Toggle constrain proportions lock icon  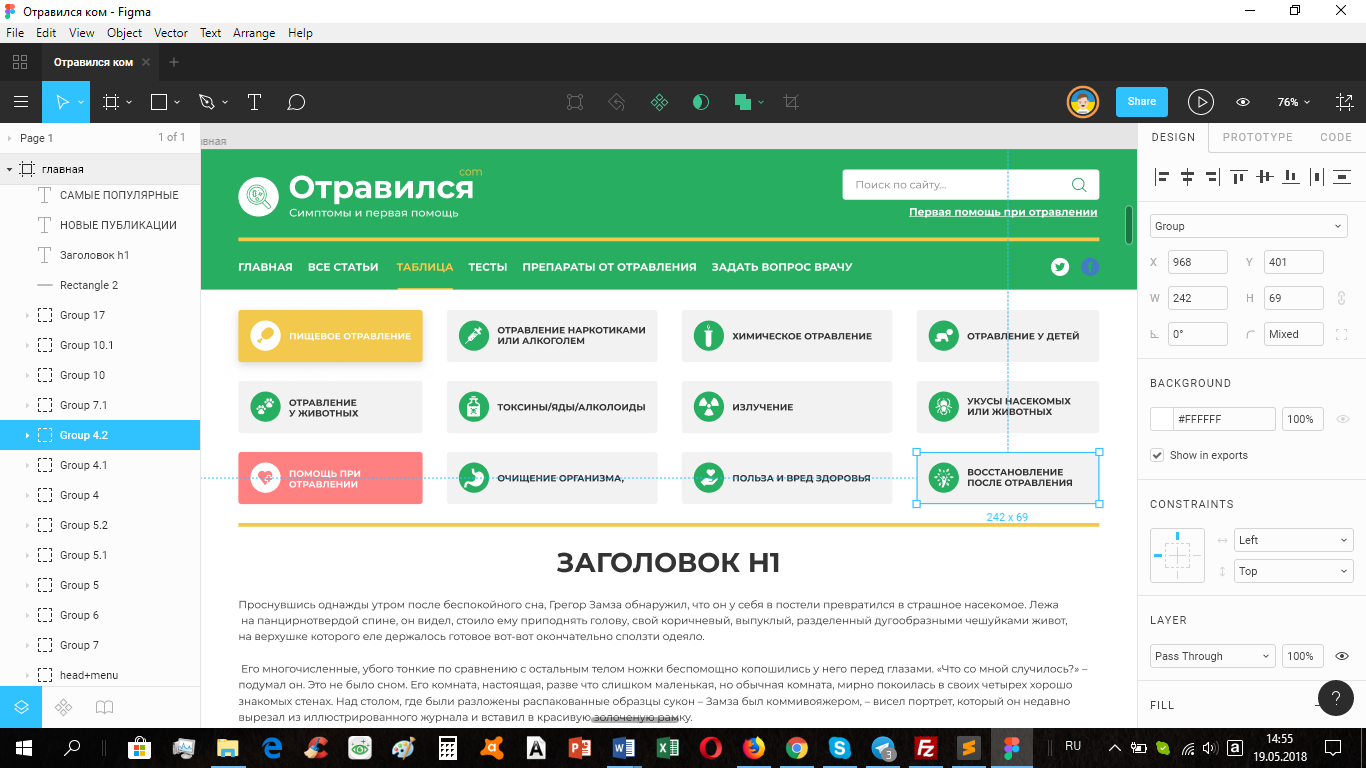tap(1342, 298)
